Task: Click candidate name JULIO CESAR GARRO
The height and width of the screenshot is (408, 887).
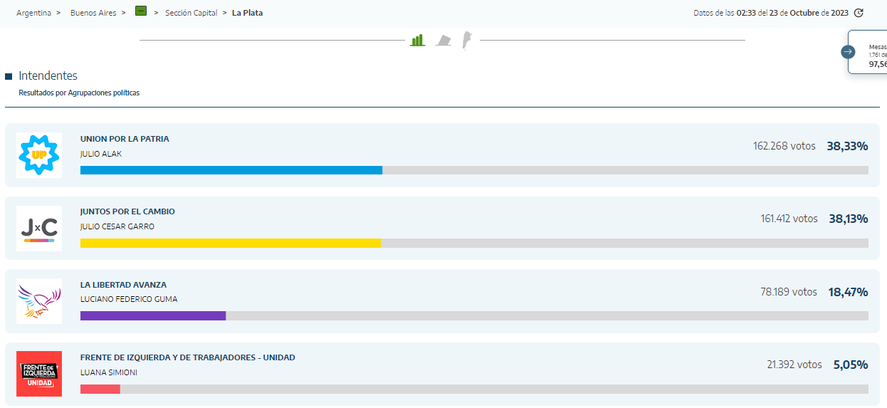Action: [x=117, y=227]
